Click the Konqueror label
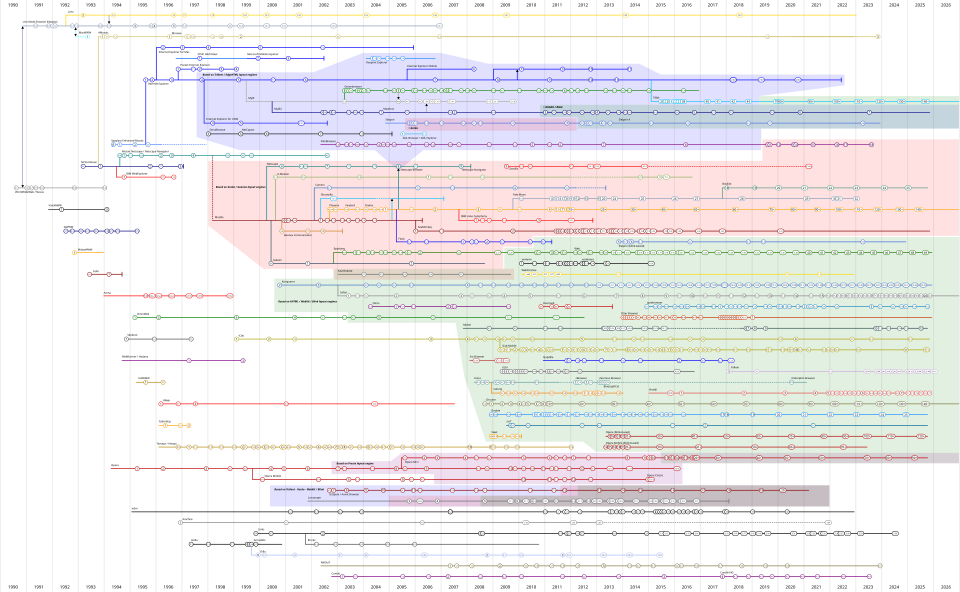Screen dimensions: 960x592 coord(287,281)
